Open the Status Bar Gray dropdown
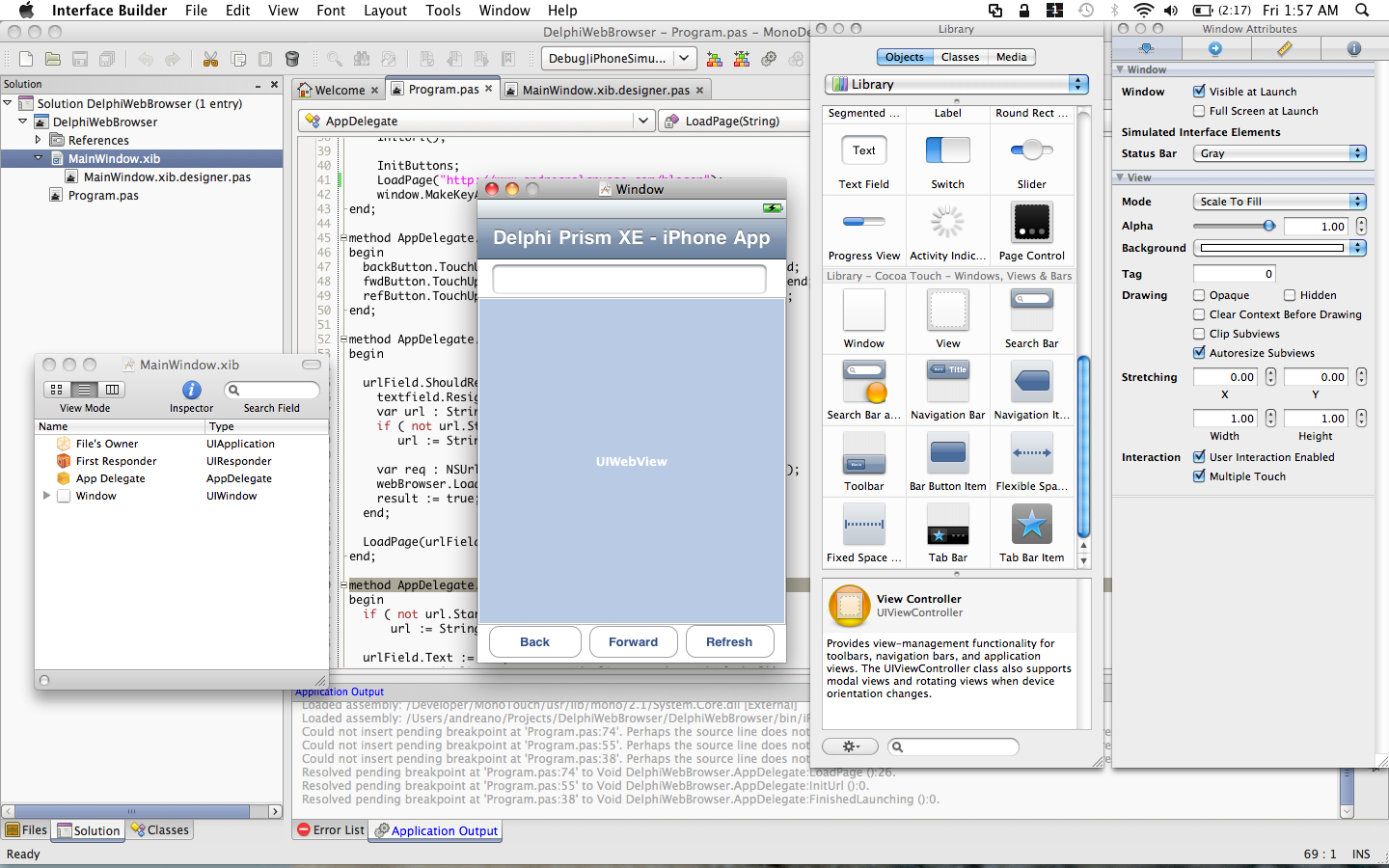This screenshot has height=868, width=1389. [1279, 153]
